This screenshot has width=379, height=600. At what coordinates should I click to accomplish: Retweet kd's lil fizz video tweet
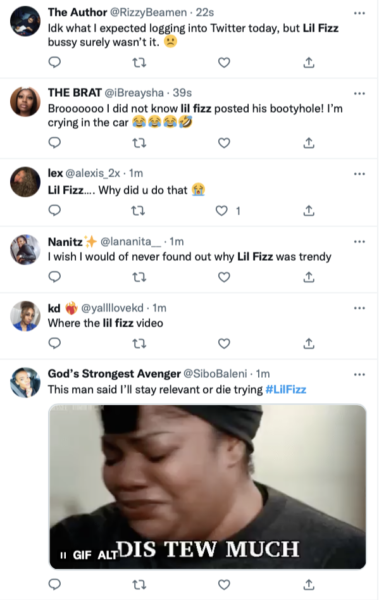(x=139, y=344)
